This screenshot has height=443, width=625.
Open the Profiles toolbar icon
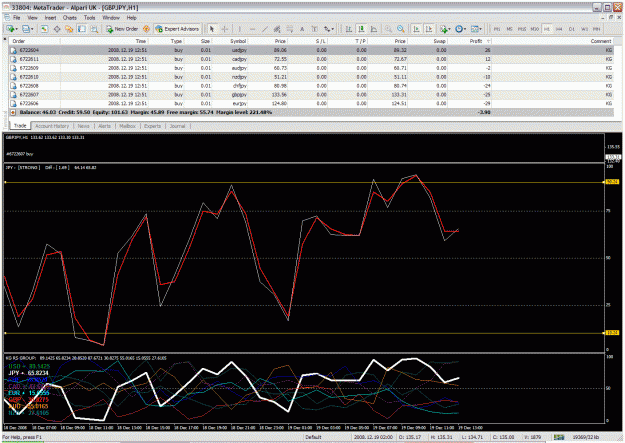pyautogui.click(x=26, y=29)
